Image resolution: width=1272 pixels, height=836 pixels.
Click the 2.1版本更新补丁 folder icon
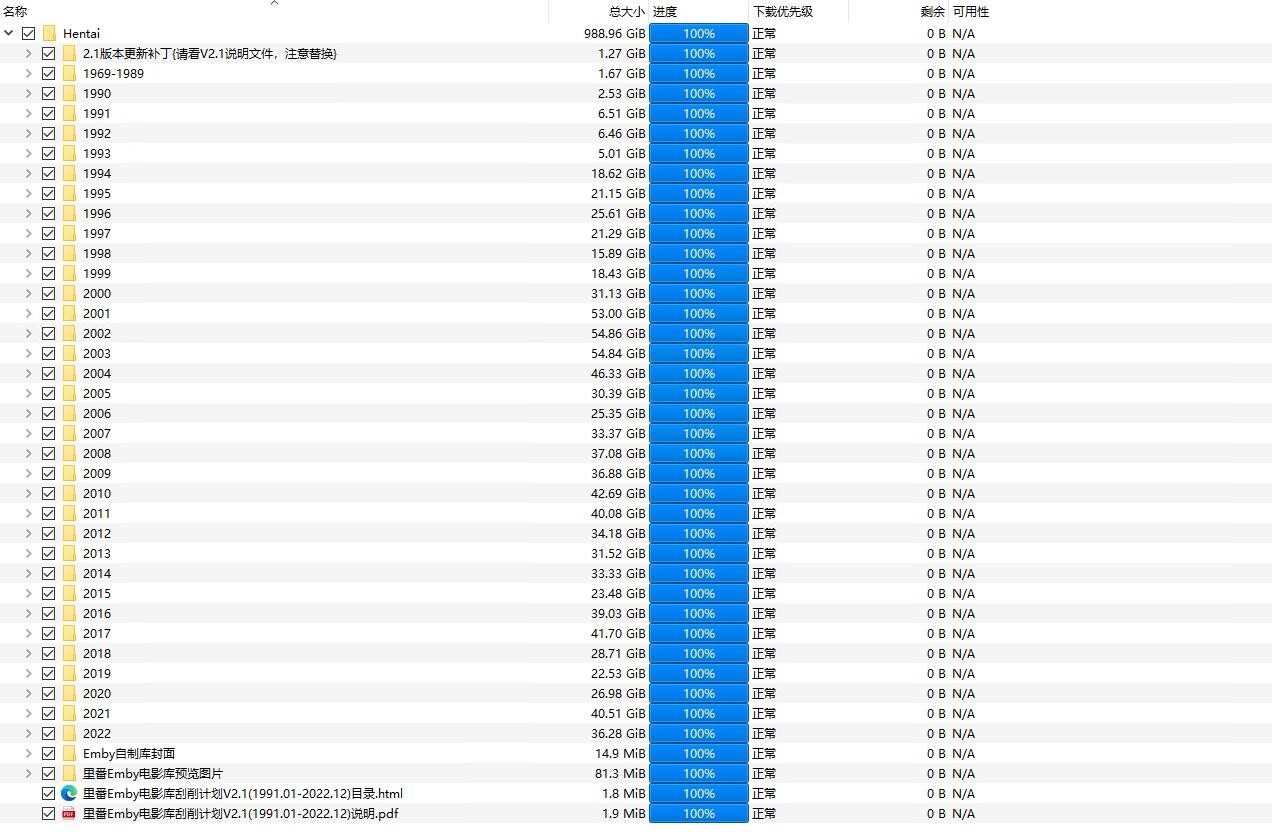(x=69, y=53)
